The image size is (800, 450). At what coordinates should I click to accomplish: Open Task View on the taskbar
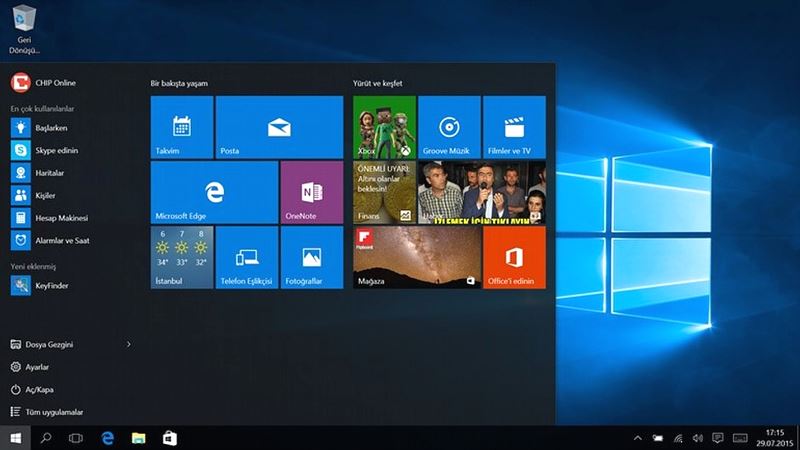click(x=76, y=438)
